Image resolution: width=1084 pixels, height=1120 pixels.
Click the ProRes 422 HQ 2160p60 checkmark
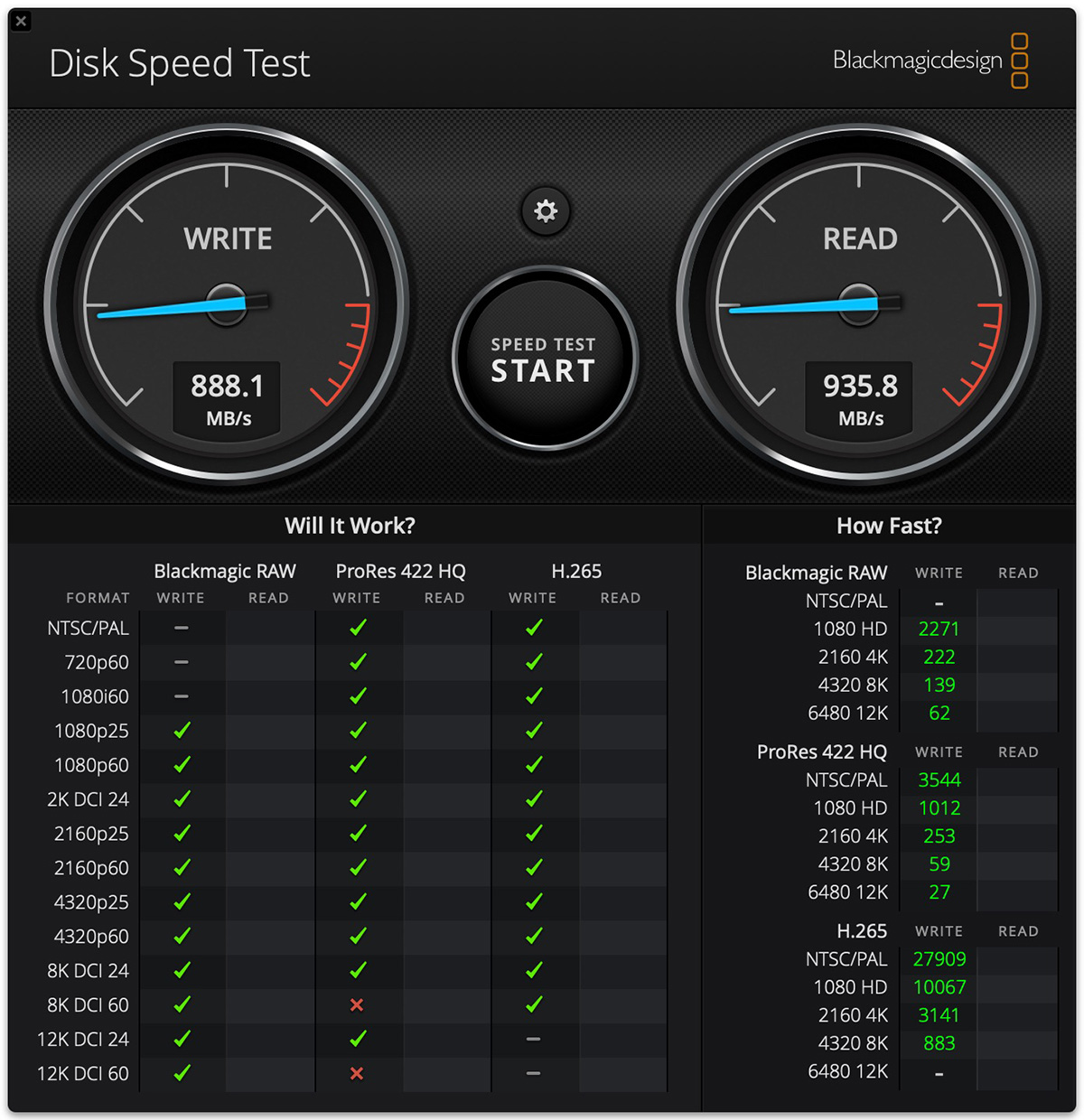(358, 867)
